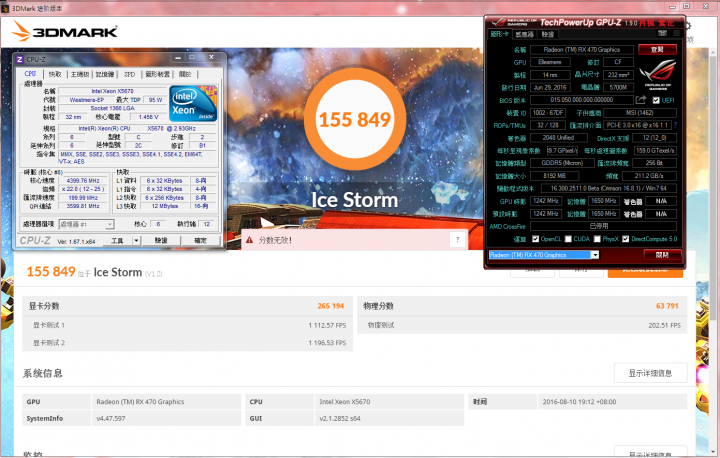Click the Intel Xeon inside badge in CPU-Z
Image resolution: width=720 pixels, height=458 pixels.
point(193,104)
